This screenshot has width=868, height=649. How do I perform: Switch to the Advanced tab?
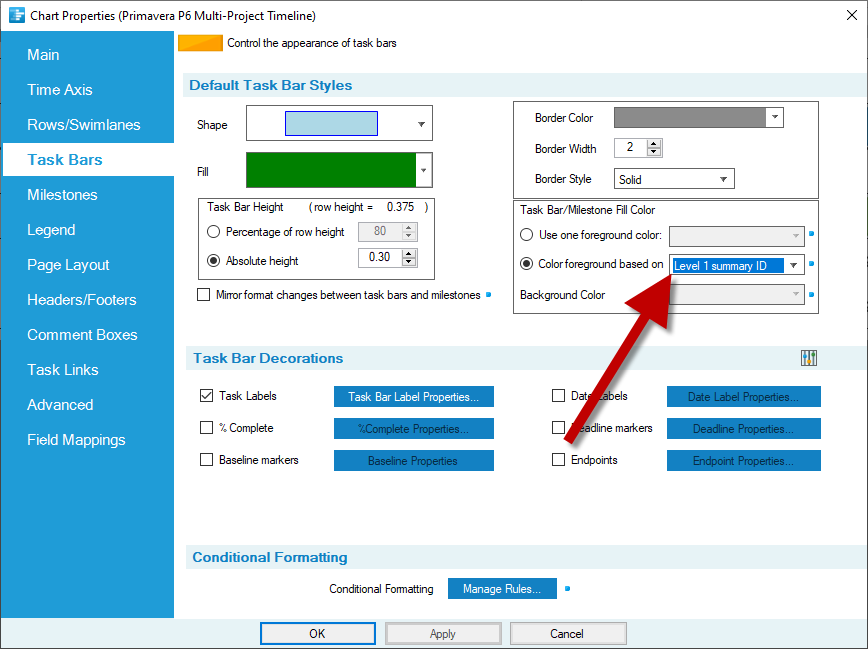coord(60,404)
